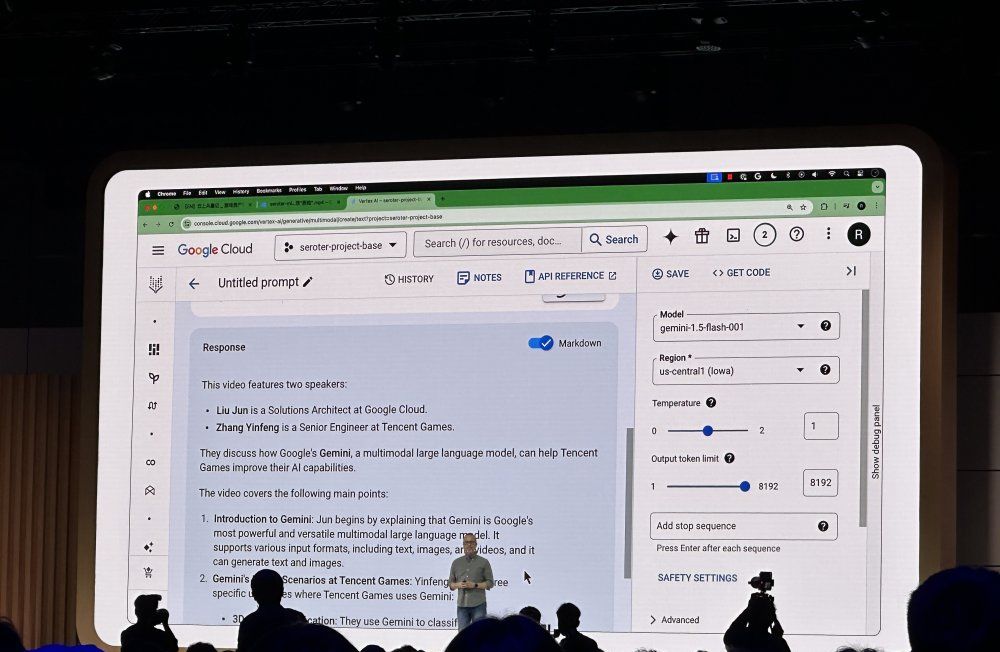This screenshot has height=652, width=1000.
Task: Click GET CODE button
Action: pyautogui.click(x=741, y=272)
